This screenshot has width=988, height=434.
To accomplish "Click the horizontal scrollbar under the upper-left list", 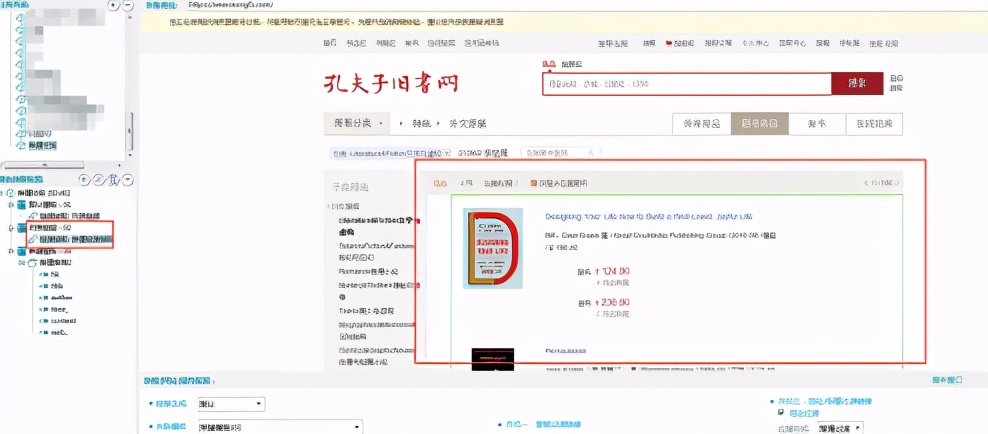I will point(42,165).
